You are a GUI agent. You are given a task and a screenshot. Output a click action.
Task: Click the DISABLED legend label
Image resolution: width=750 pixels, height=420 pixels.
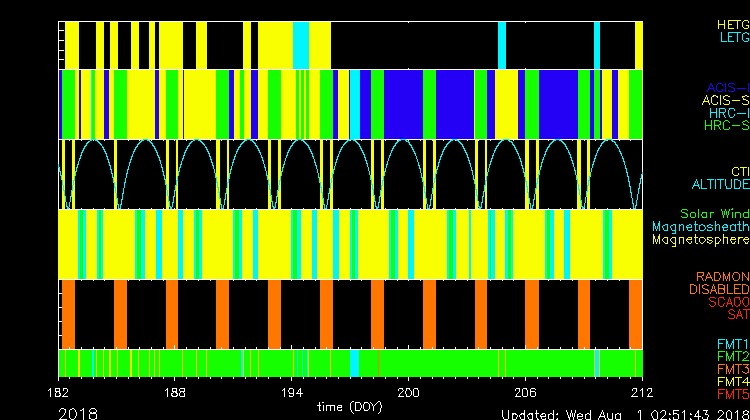[x=717, y=289]
